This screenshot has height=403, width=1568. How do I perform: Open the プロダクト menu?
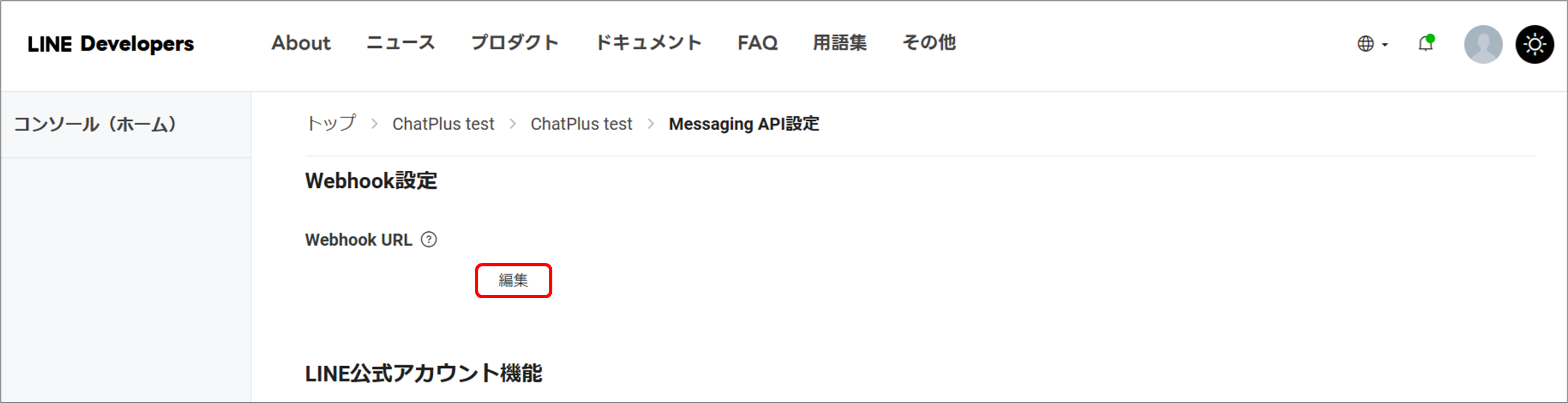514,43
